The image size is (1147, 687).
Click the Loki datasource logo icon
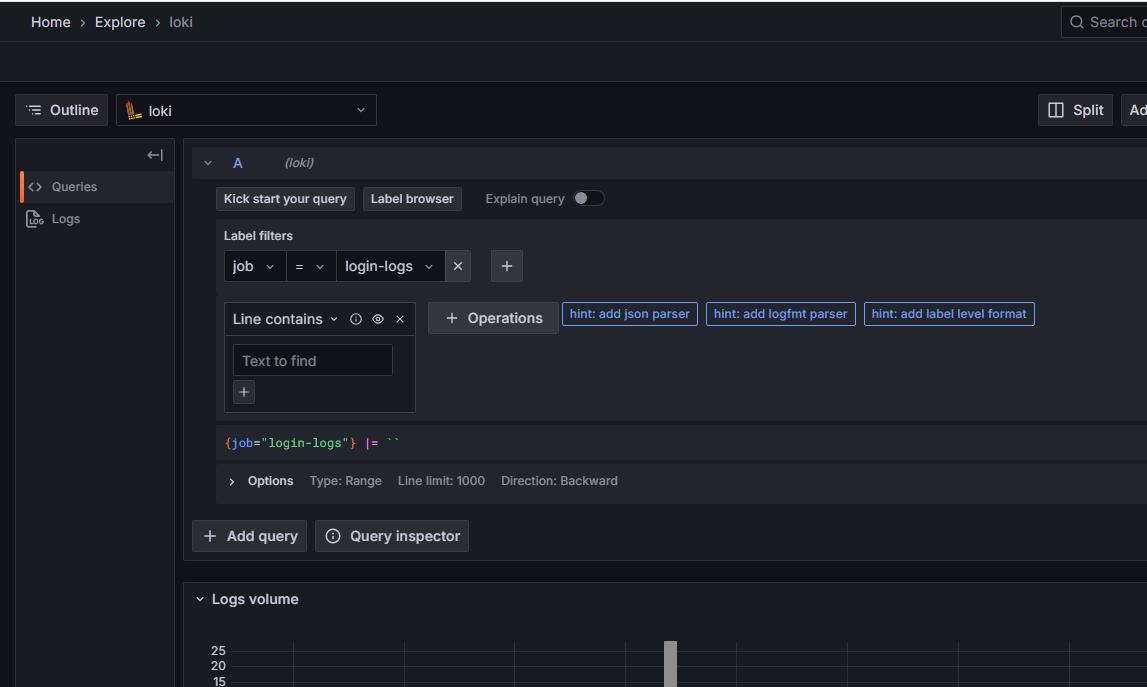point(133,110)
